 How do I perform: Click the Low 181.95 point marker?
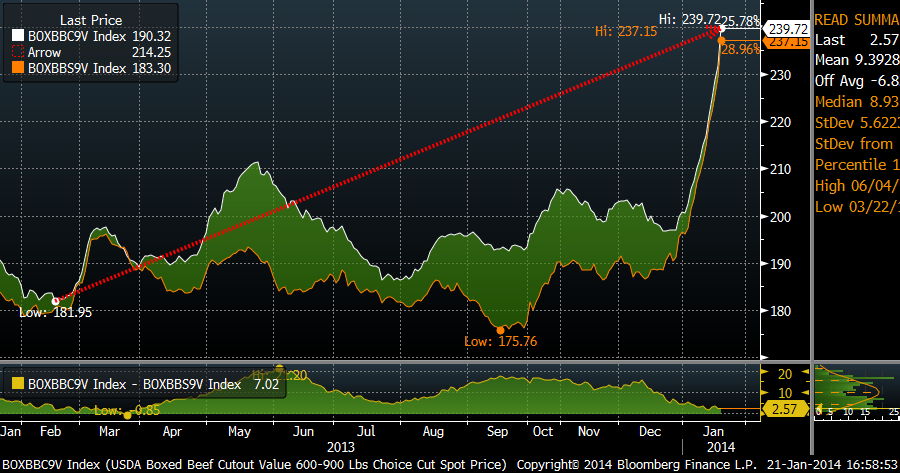[55, 300]
